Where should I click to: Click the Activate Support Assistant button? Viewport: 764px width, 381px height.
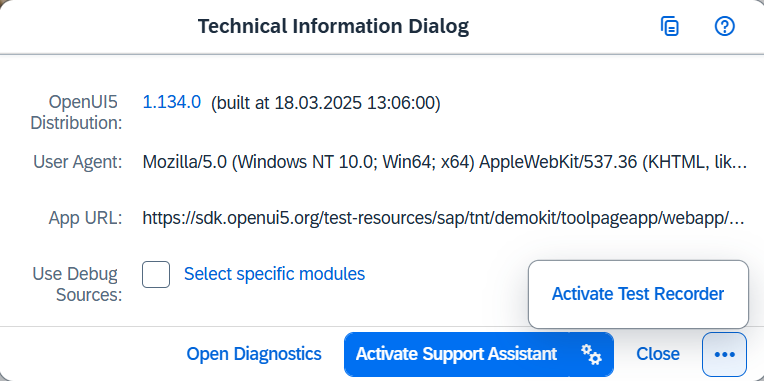pos(456,354)
